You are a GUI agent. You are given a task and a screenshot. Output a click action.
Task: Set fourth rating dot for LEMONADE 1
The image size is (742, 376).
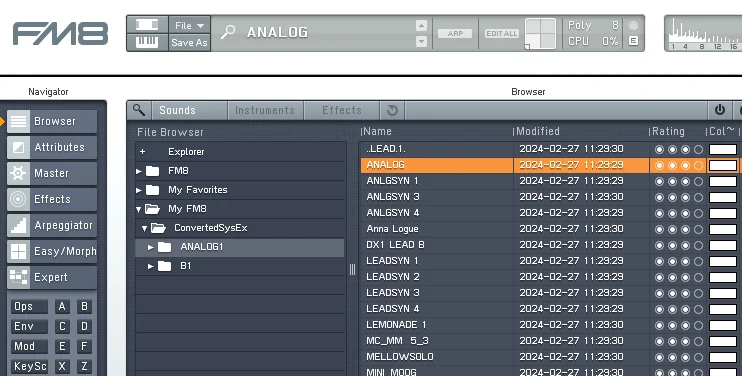click(x=698, y=325)
